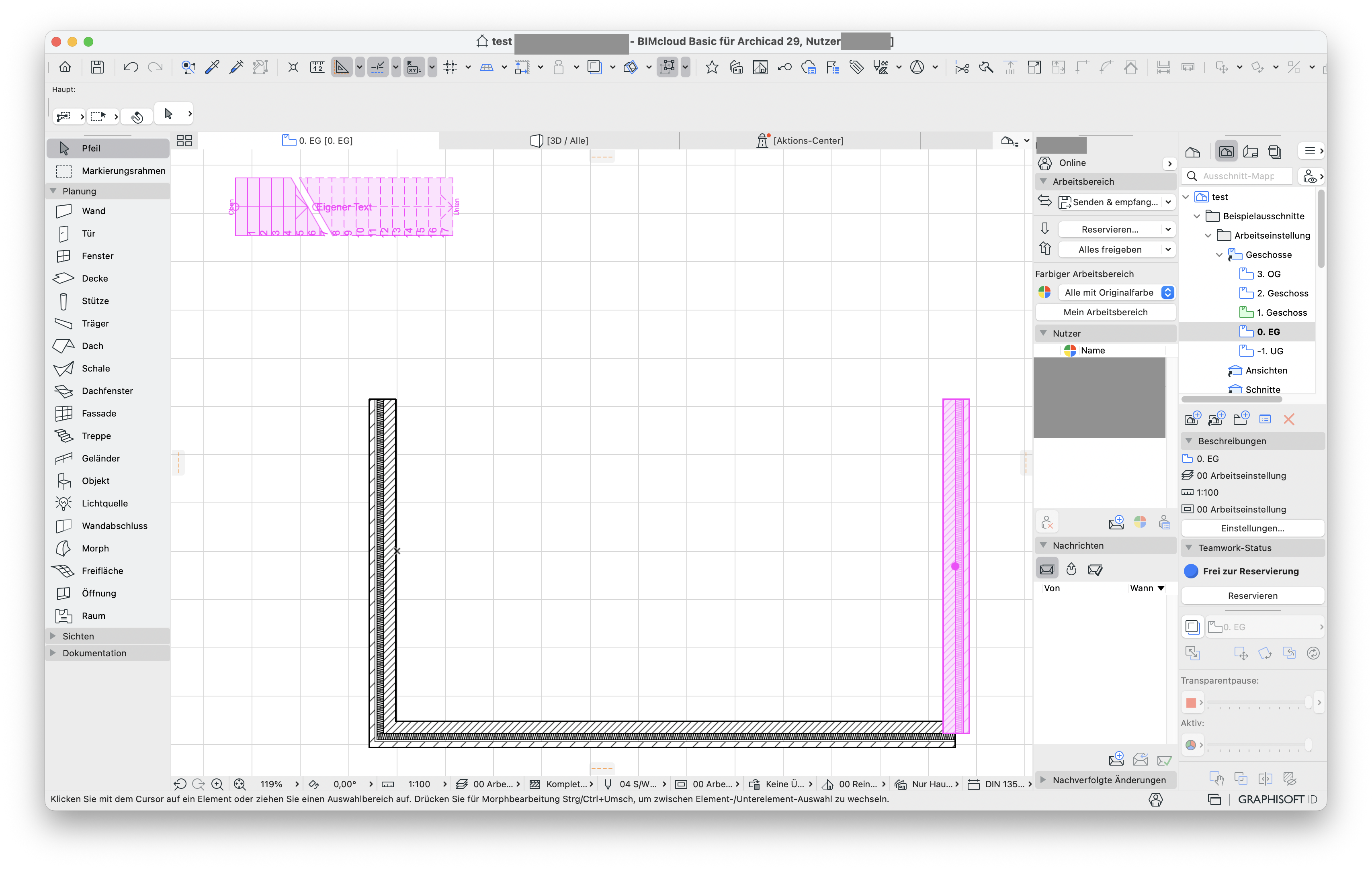This screenshot has width=1372, height=870.
Task: Click the Undo arrow icon
Action: [x=131, y=67]
